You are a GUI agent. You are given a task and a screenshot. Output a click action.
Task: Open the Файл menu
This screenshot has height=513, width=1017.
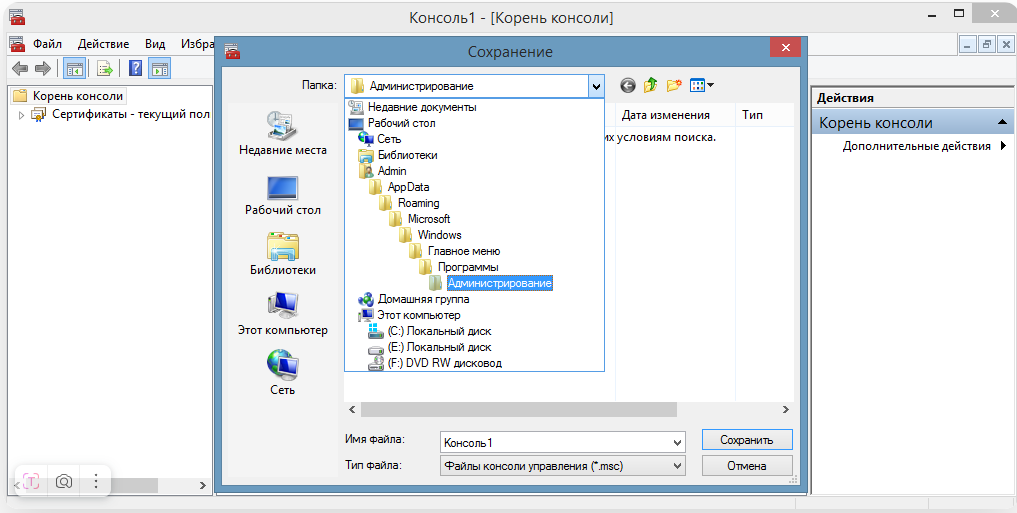pos(46,44)
